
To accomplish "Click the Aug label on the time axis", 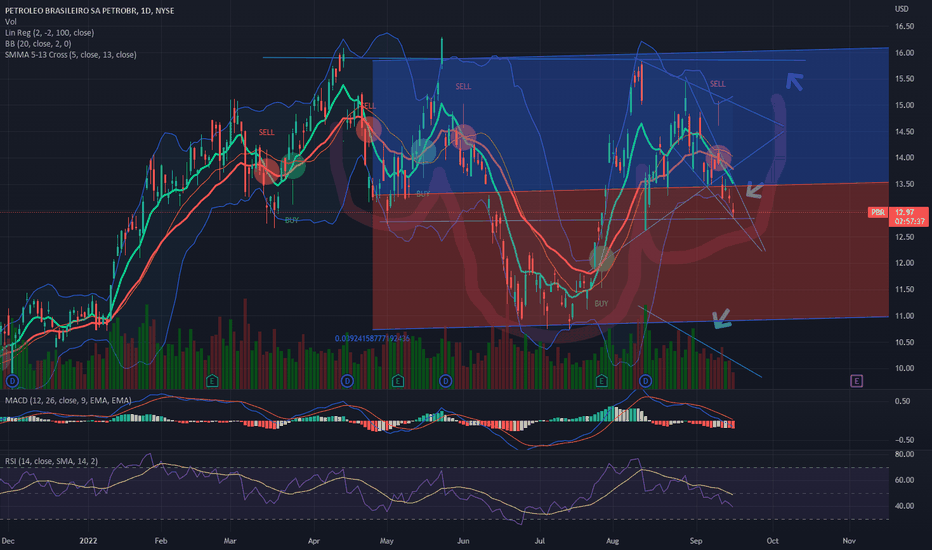I will 612,540.
